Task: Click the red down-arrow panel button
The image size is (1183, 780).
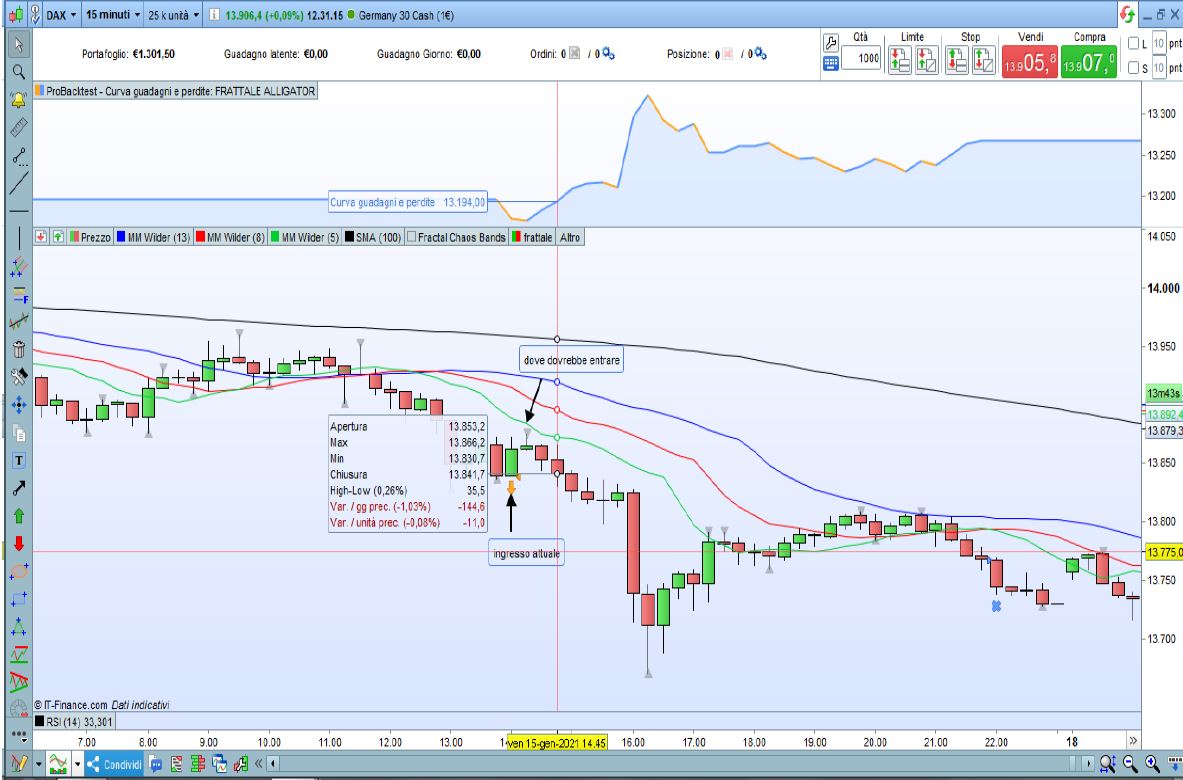Action: pos(41,237)
